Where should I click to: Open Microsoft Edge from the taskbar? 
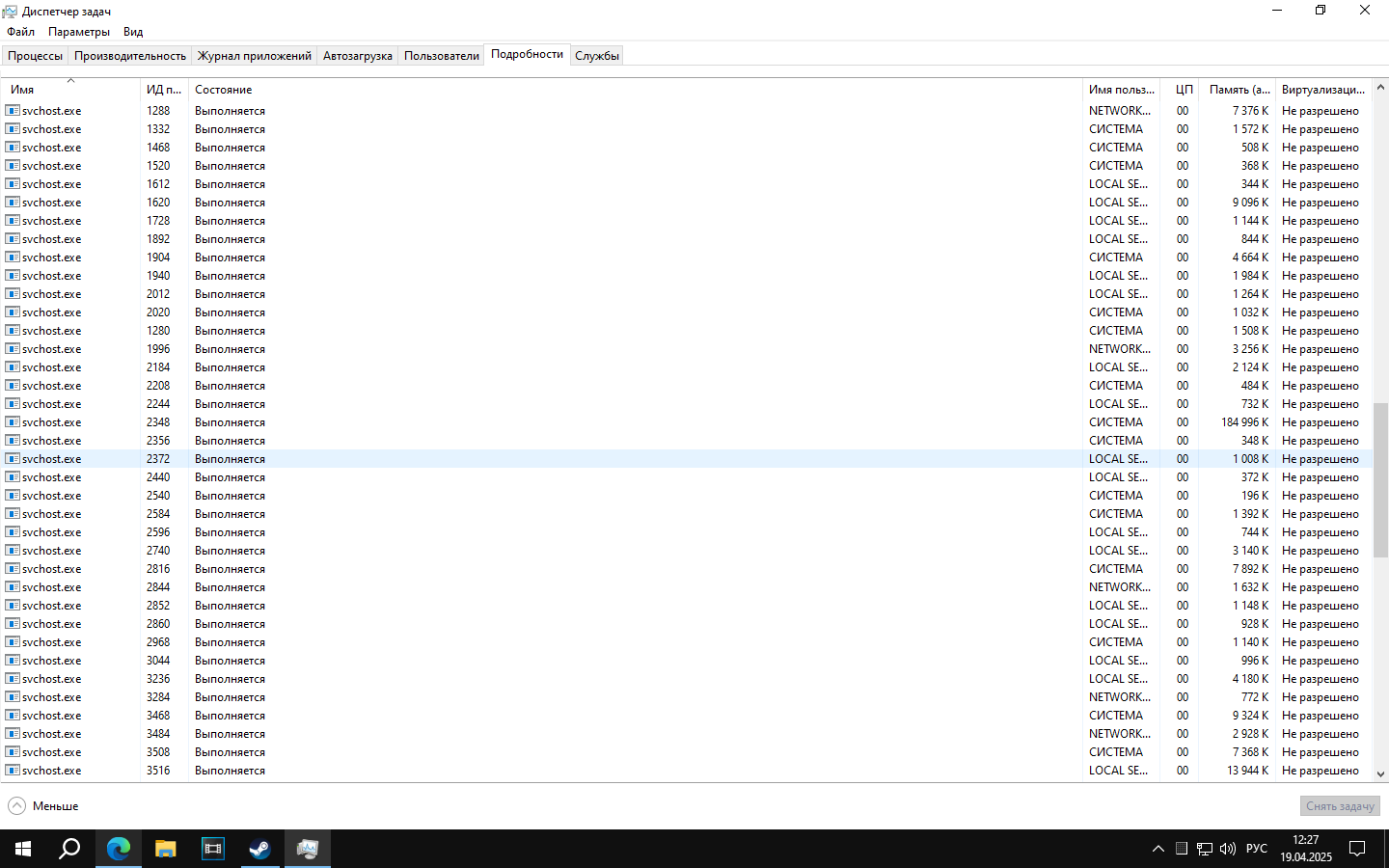119,849
